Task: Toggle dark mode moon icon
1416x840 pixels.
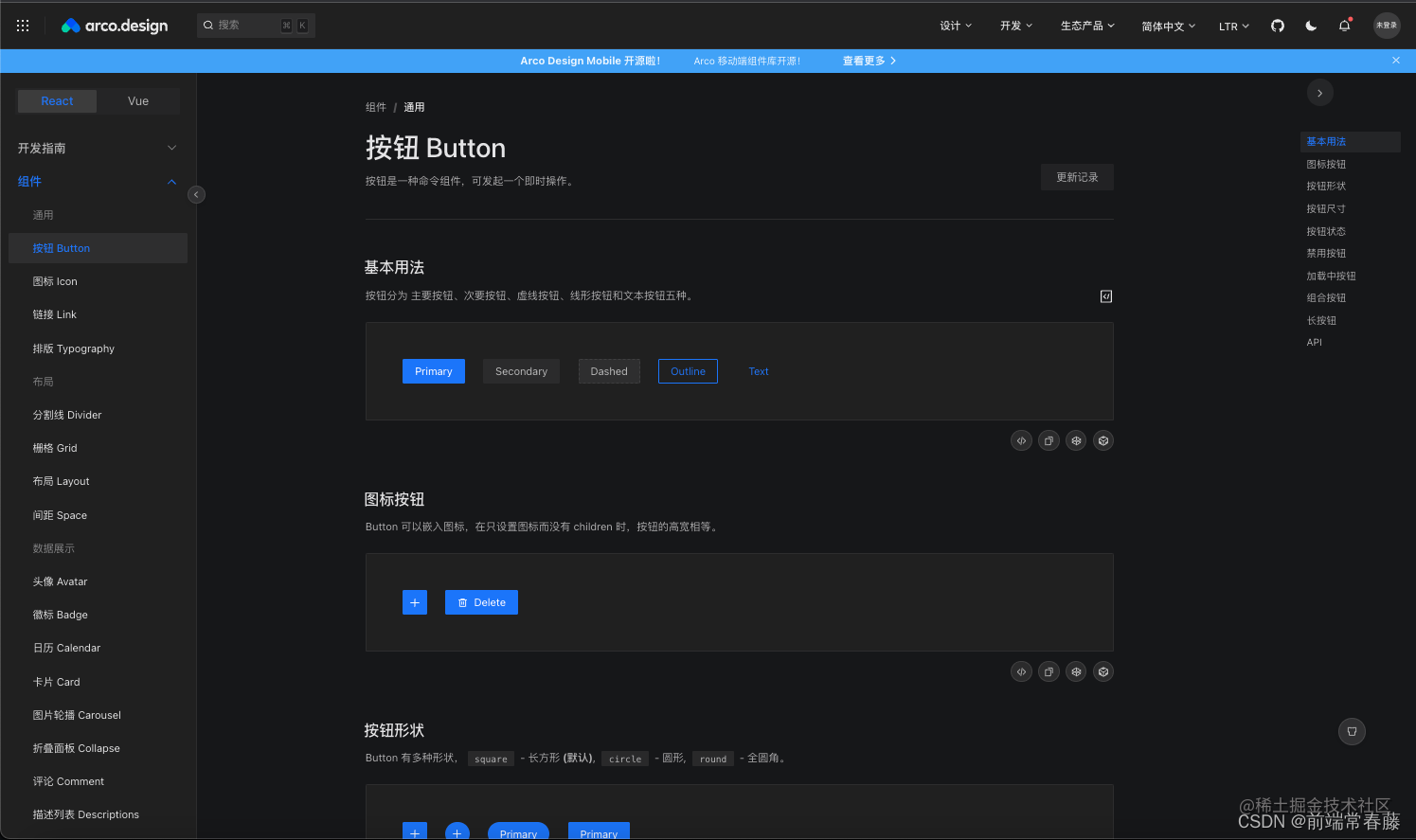Action: (1311, 26)
